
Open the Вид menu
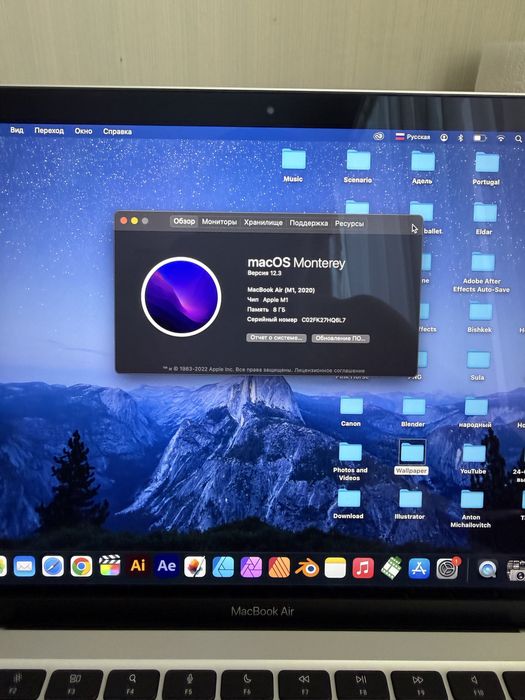pyautogui.click(x=17, y=130)
